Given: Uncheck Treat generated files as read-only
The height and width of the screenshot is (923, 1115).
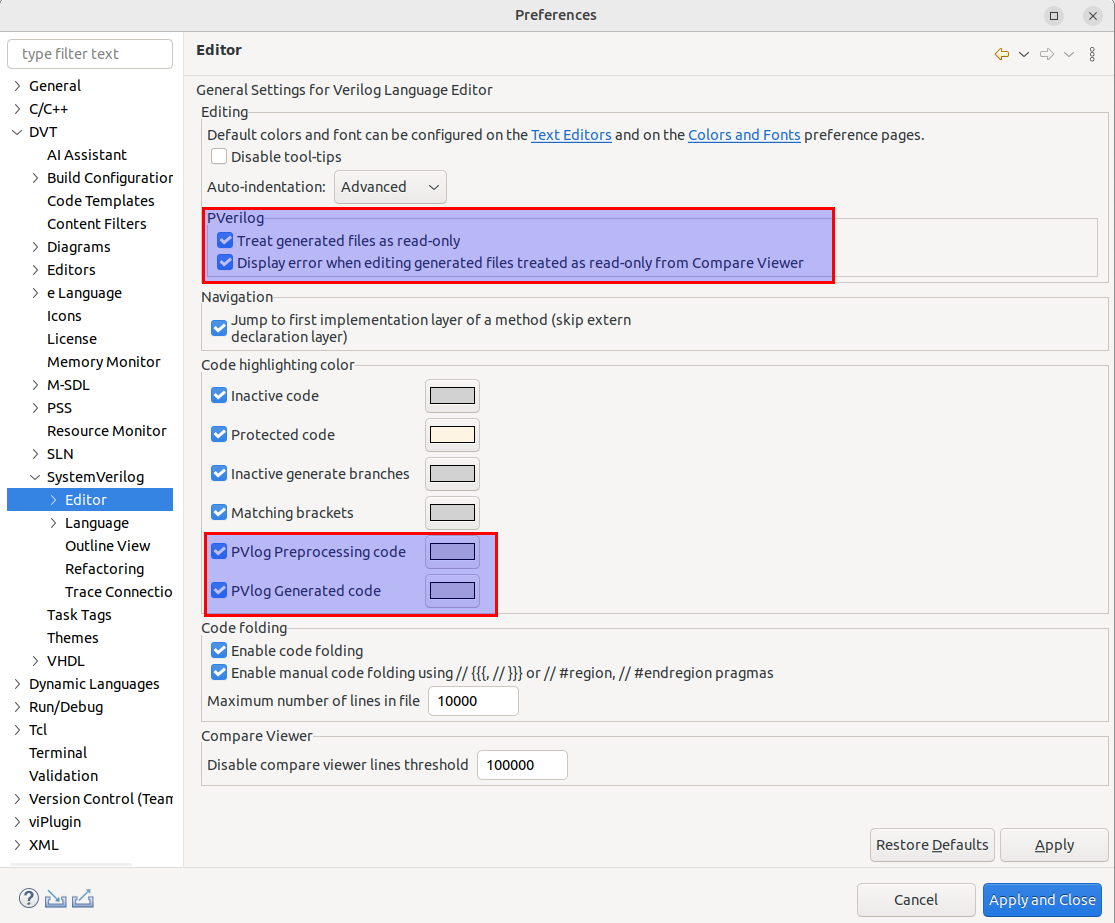Looking at the screenshot, I should pos(225,240).
